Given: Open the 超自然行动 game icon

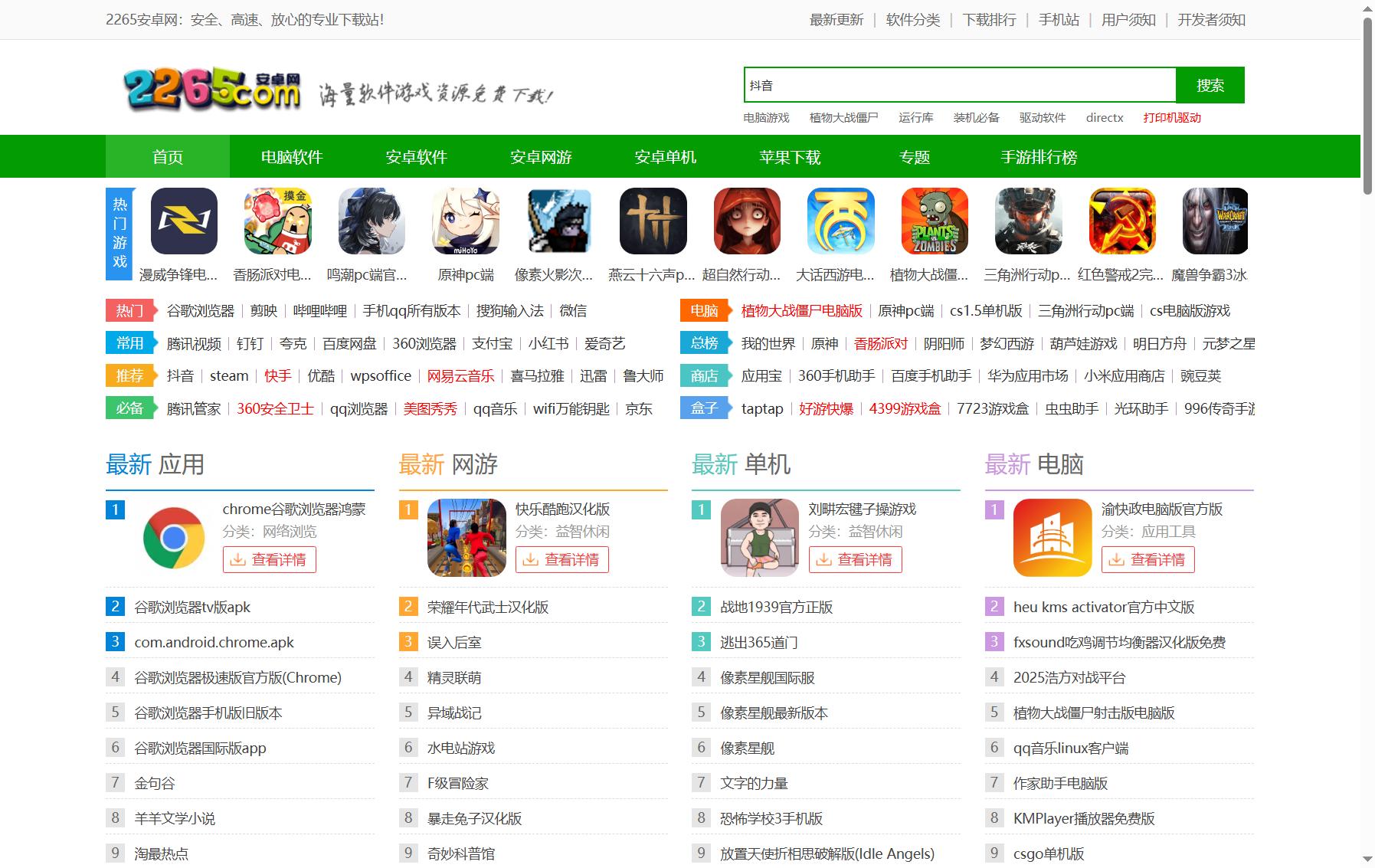Looking at the screenshot, I should tap(747, 221).
